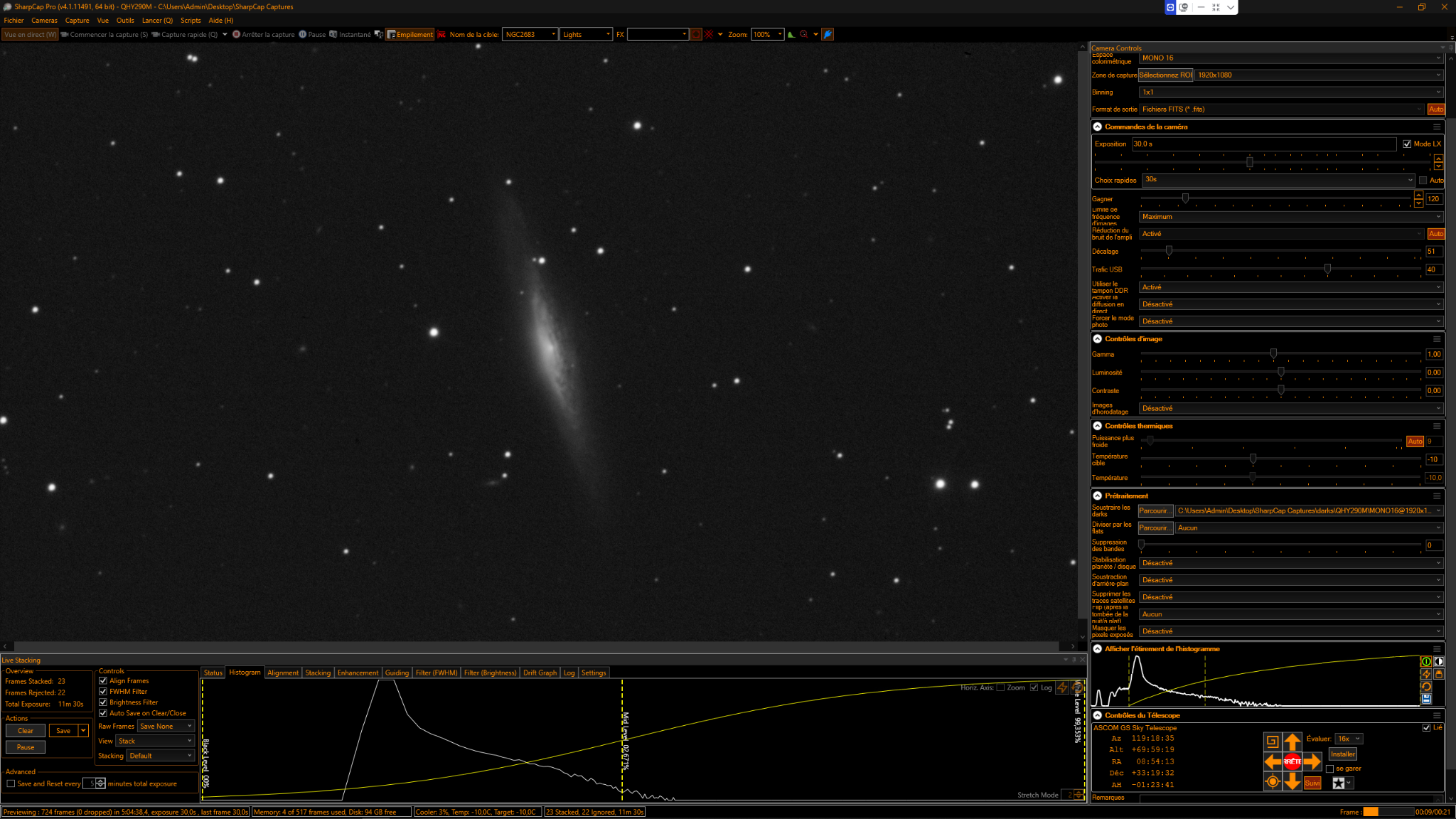Click the Gamma slider handle
This screenshot has height=819, width=1456.
pyautogui.click(x=1273, y=354)
